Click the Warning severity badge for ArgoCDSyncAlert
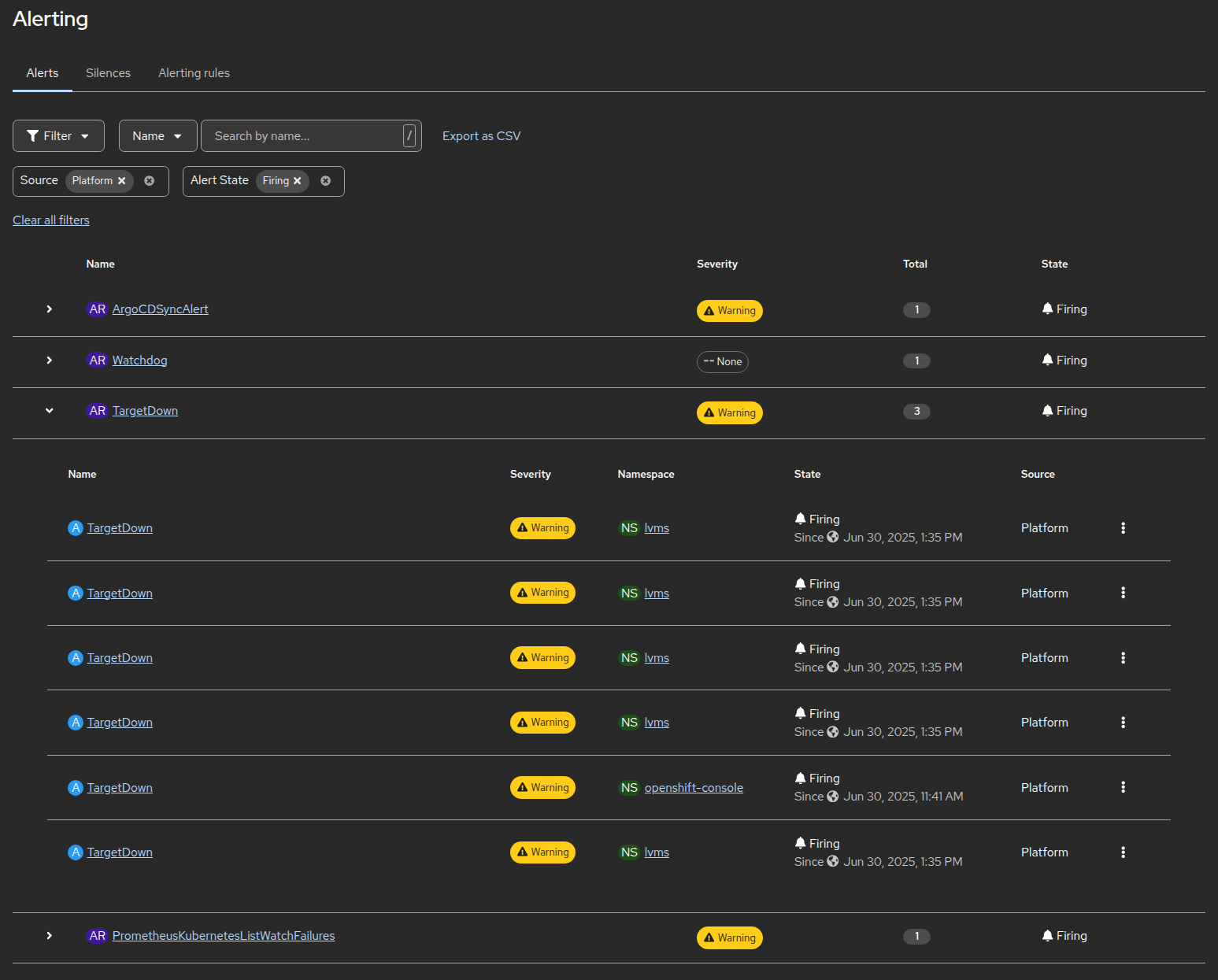This screenshot has width=1218, height=980. coord(729,311)
